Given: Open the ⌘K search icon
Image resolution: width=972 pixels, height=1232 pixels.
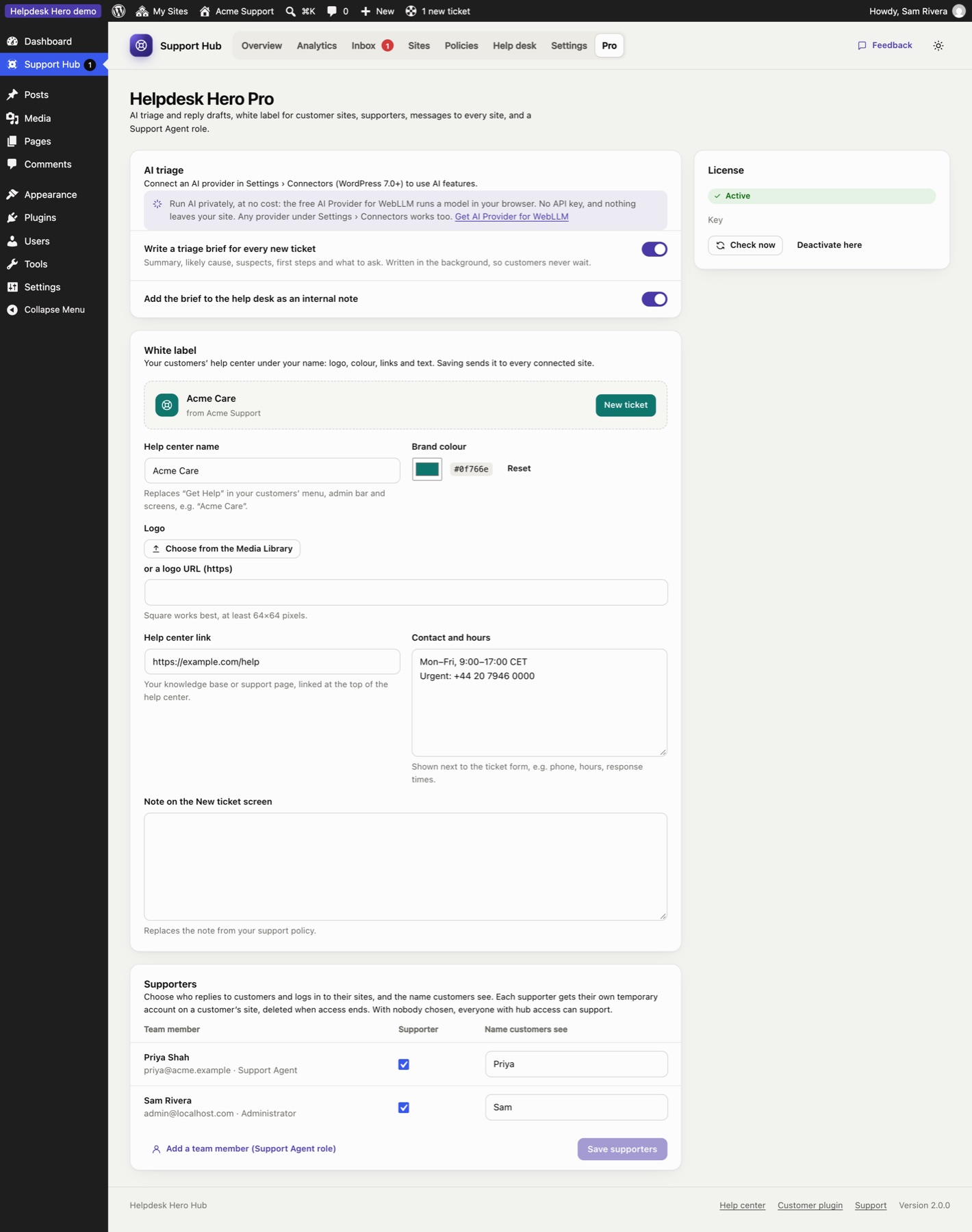Looking at the screenshot, I should pyautogui.click(x=300, y=11).
